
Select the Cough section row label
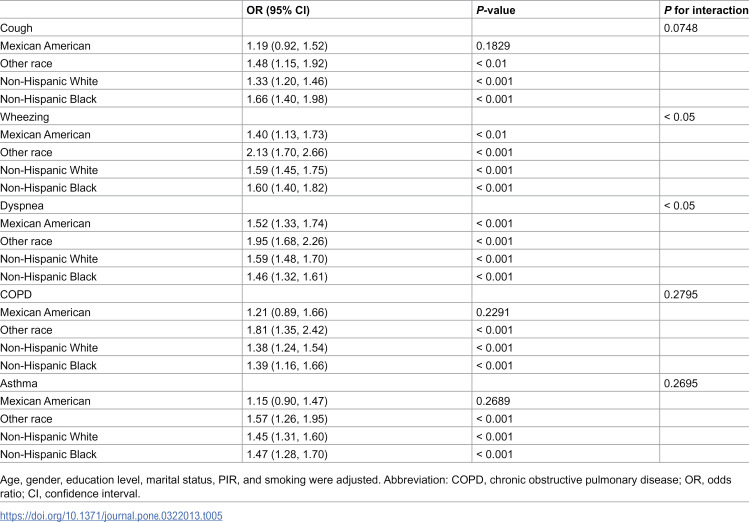tap(16, 28)
